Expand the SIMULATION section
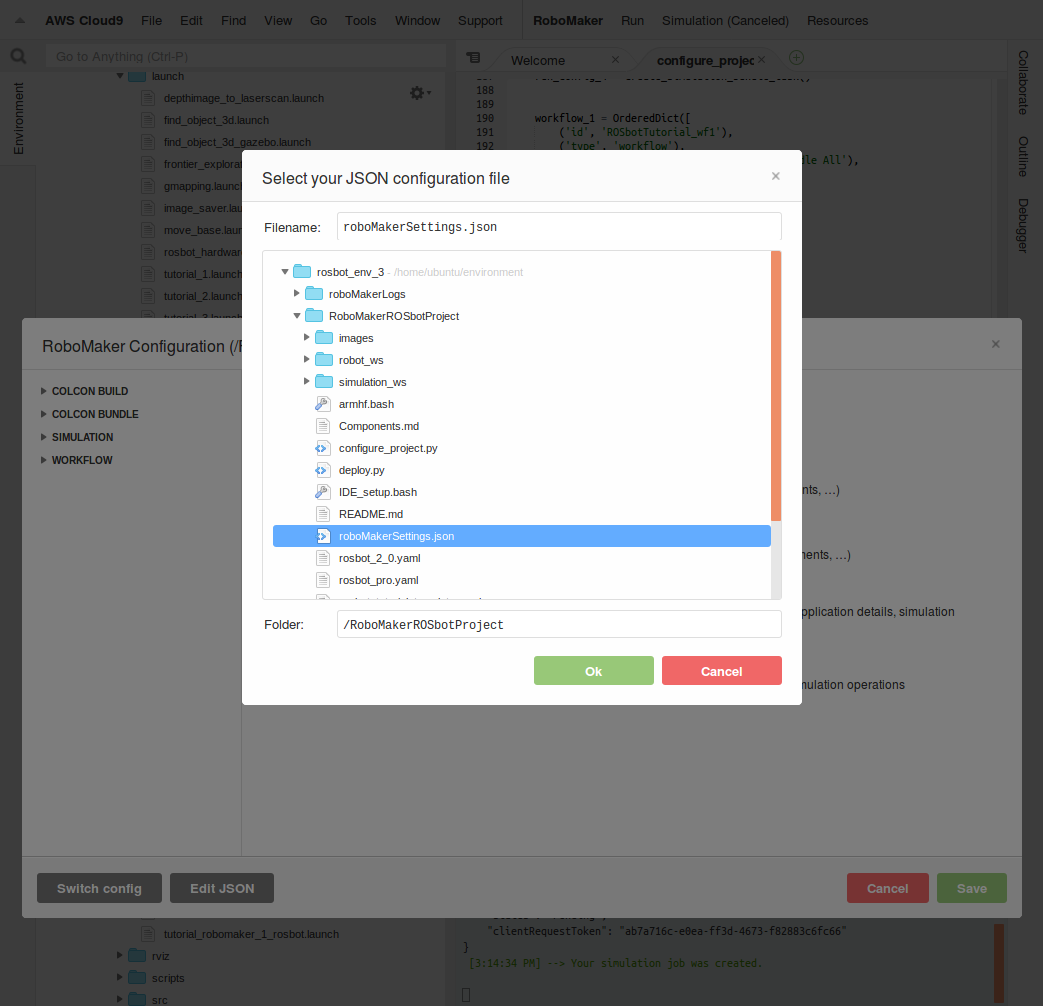 point(43,437)
